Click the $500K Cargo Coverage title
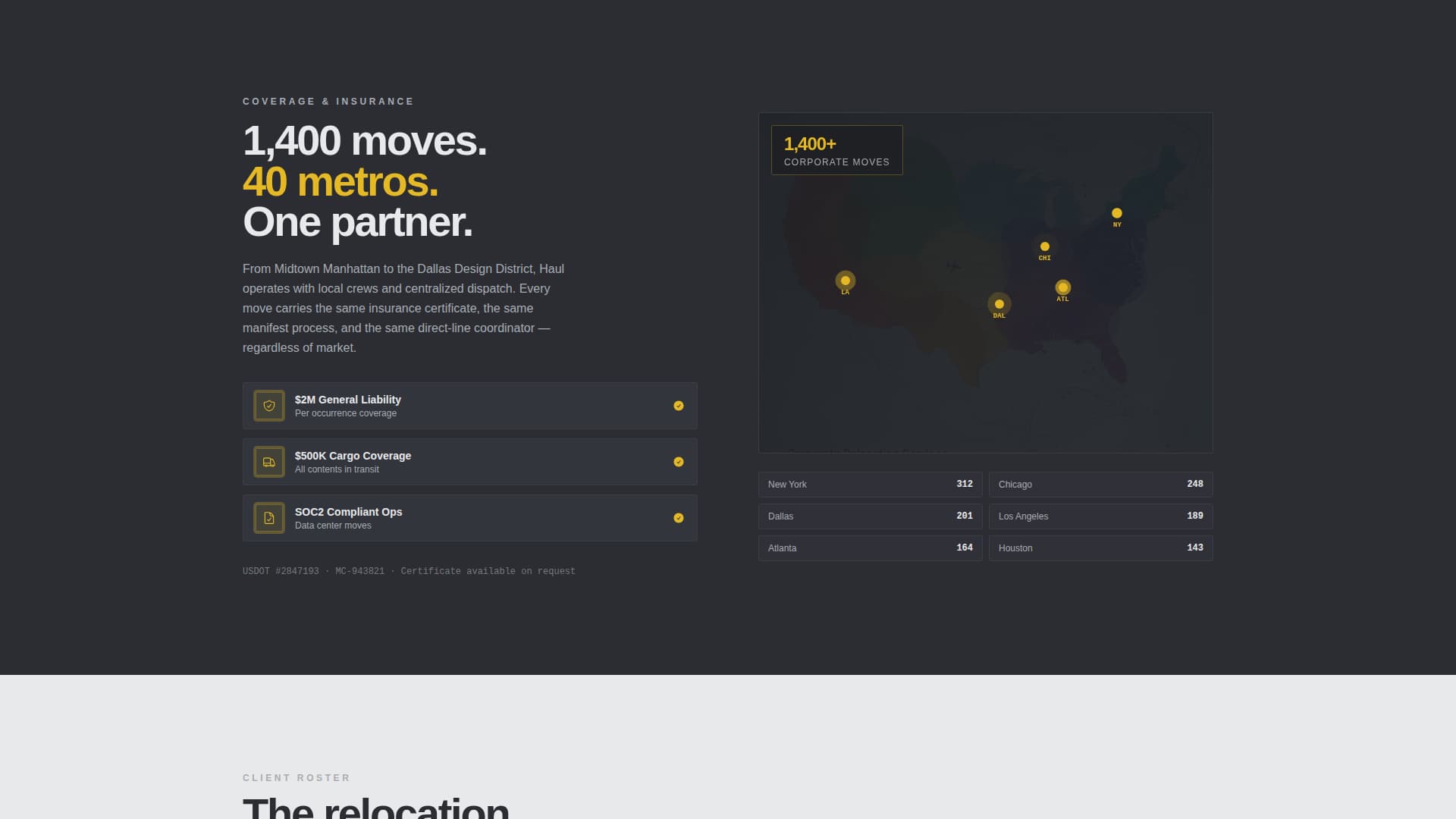The height and width of the screenshot is (819, 1456). [353, 456]
